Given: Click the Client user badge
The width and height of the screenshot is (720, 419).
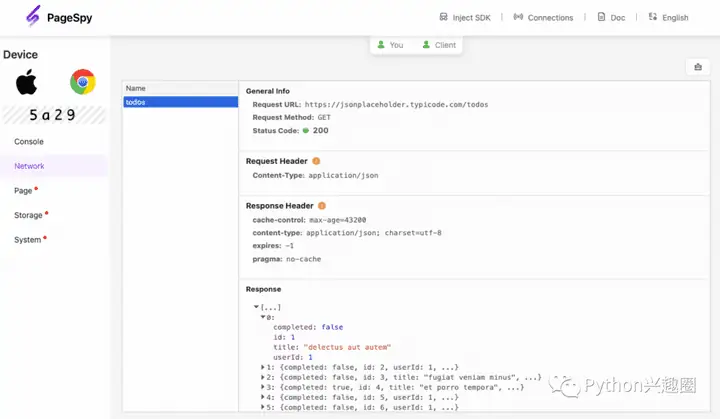Looking at the screenshot, I should (x=438, y=45).
